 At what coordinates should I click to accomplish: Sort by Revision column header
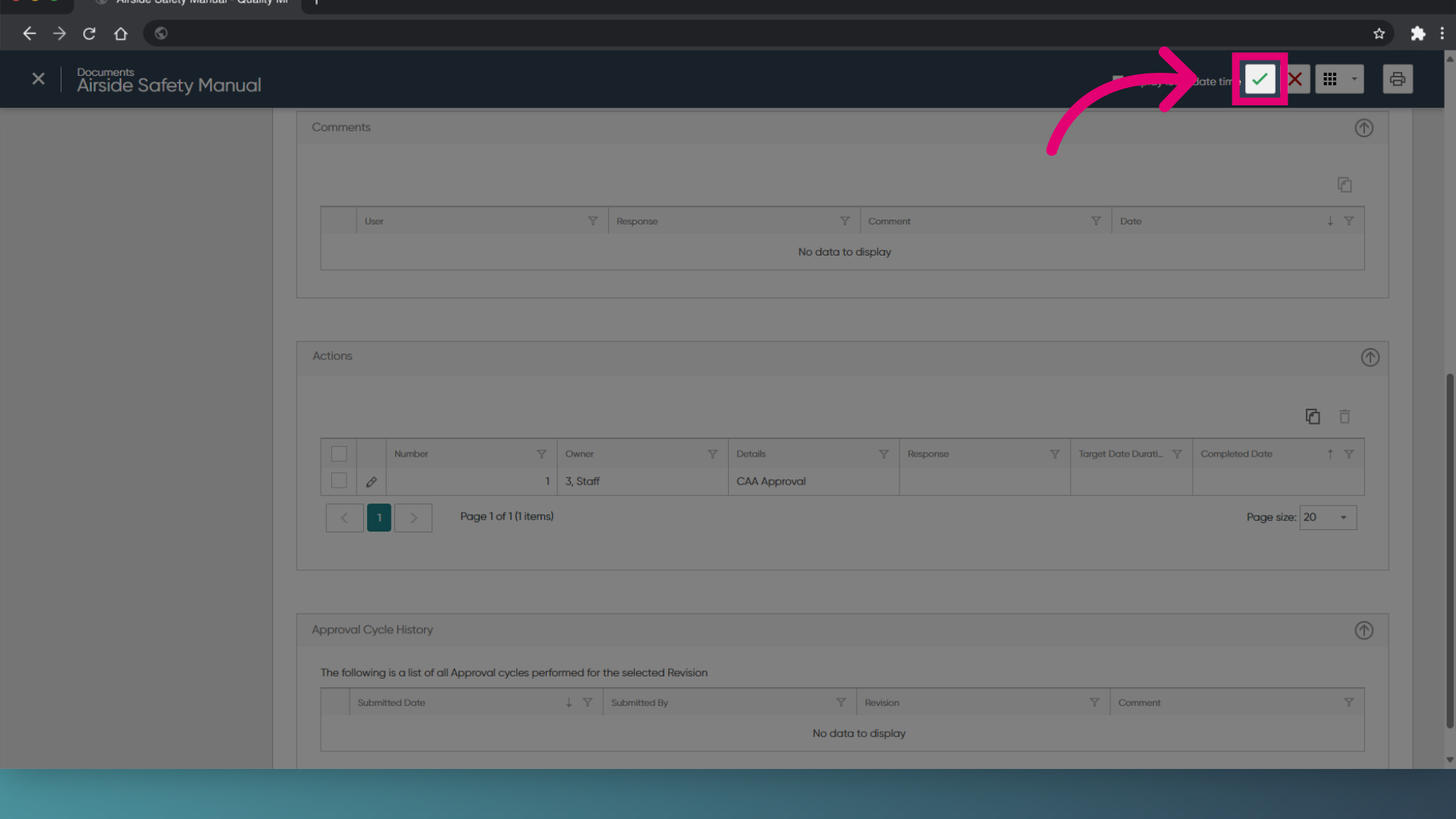click(882, 702)
